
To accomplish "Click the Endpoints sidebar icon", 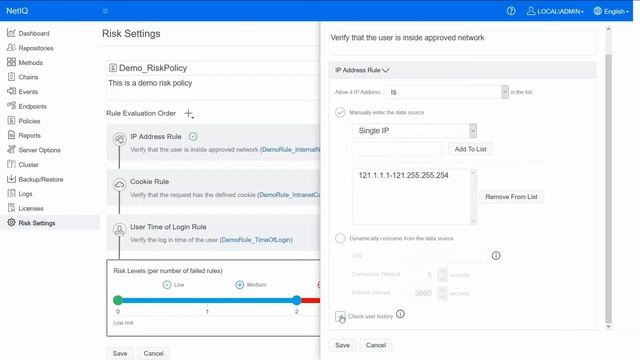I will tap(11, 106).
